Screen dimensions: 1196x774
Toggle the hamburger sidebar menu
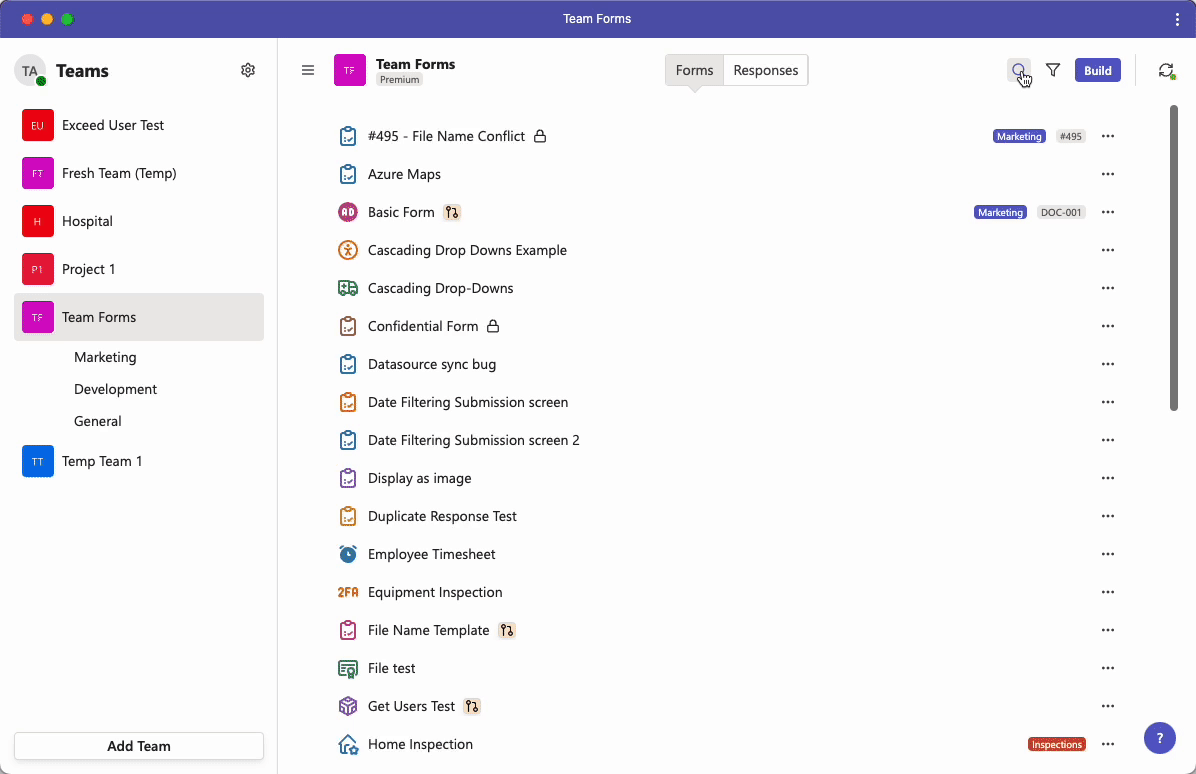(308, 70)
